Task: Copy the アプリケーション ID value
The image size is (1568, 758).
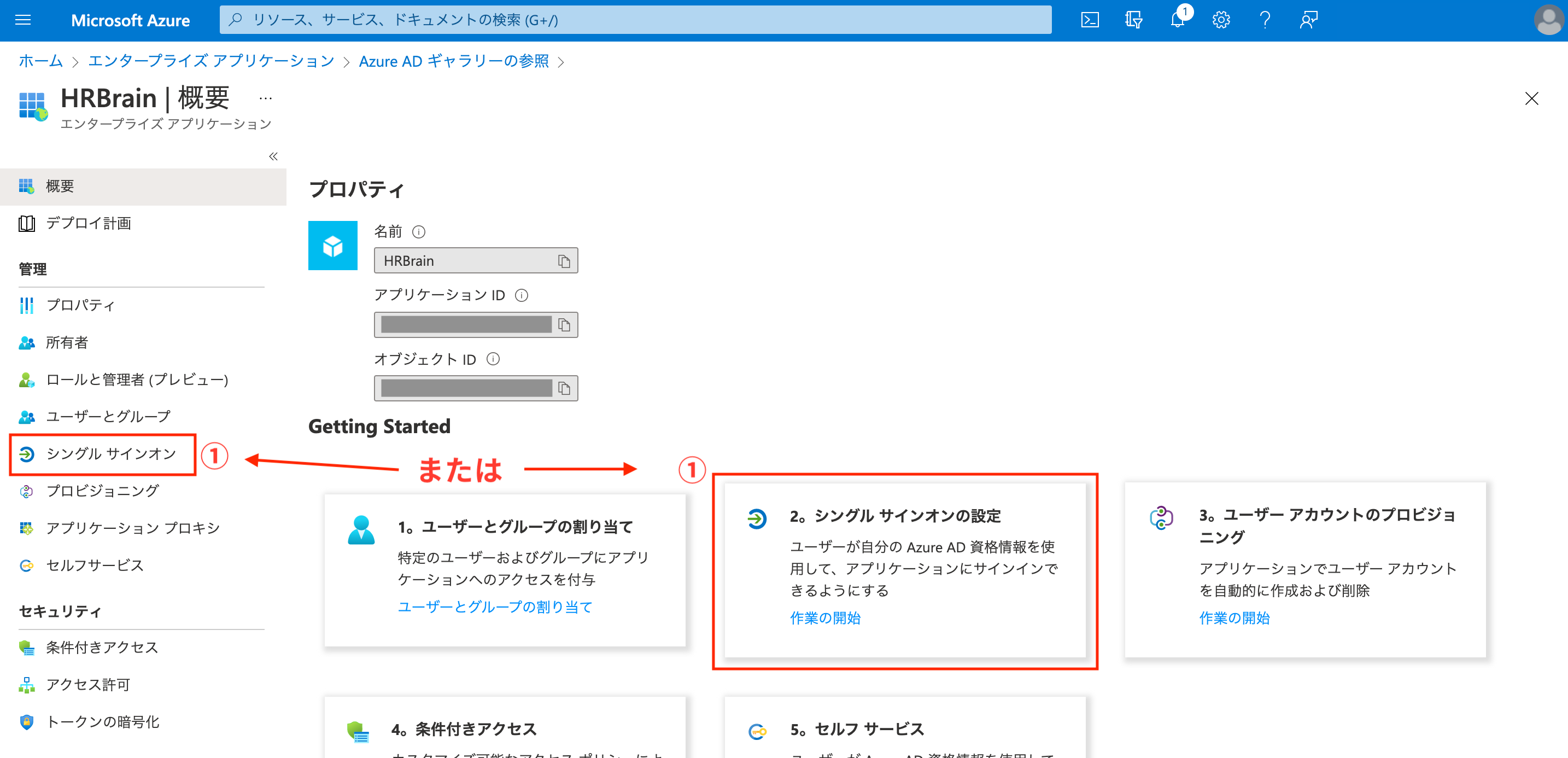Action: [x=564, y=325]
